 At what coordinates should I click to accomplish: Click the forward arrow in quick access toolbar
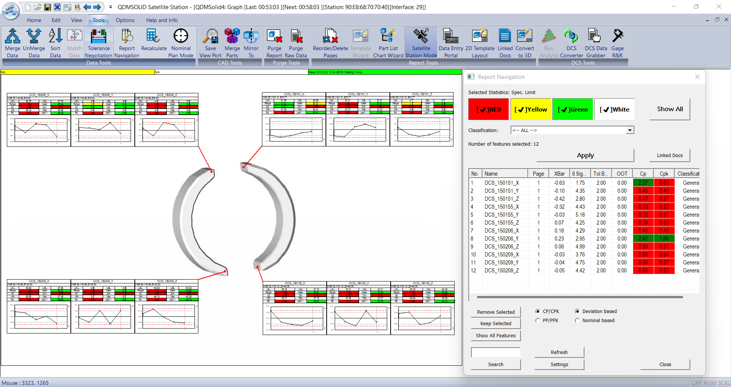97,7
